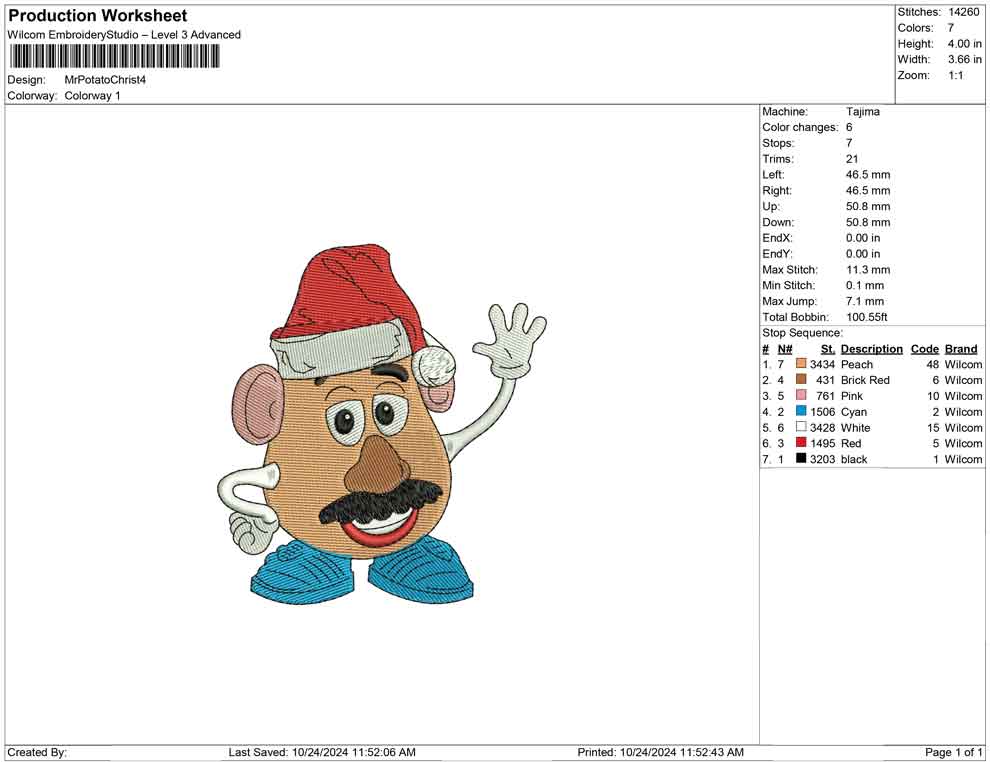
Task: Click the Brick Red color swatch
Action: [801, 379]
